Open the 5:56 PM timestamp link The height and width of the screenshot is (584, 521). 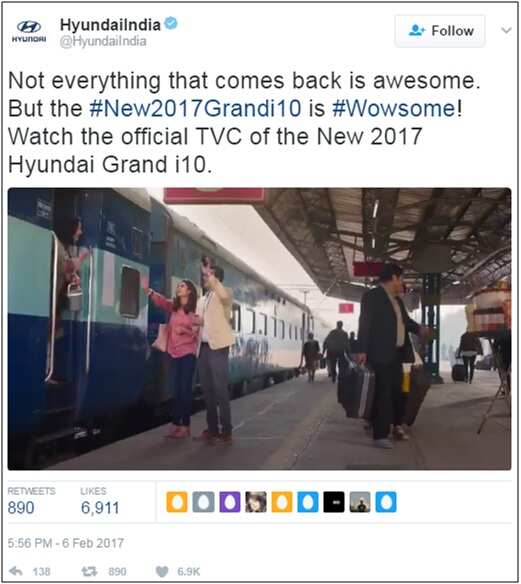(66, 543)
